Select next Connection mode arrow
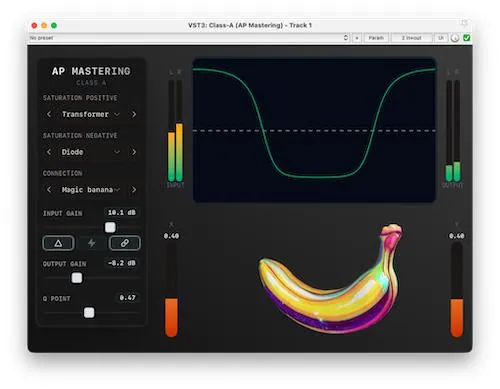The width and height of the screenshot is (500, 389). pos(134,190)
